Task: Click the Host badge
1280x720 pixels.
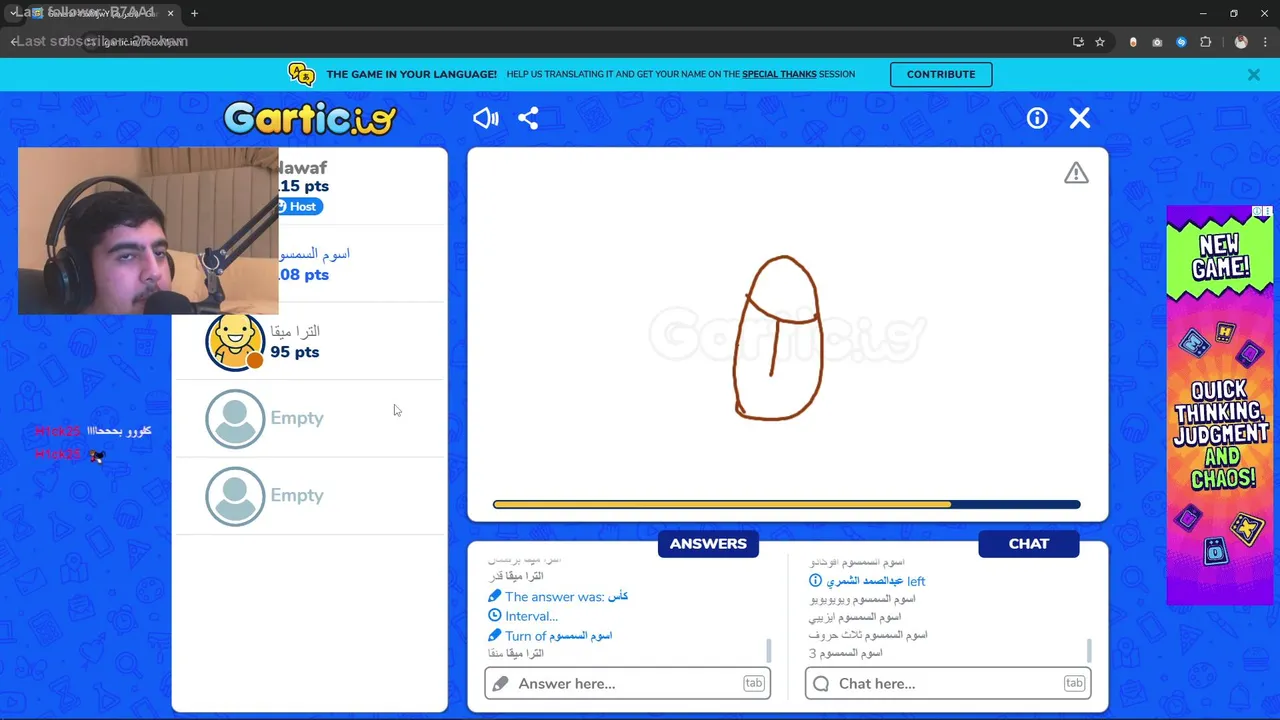Action: [x=299, y=206]
